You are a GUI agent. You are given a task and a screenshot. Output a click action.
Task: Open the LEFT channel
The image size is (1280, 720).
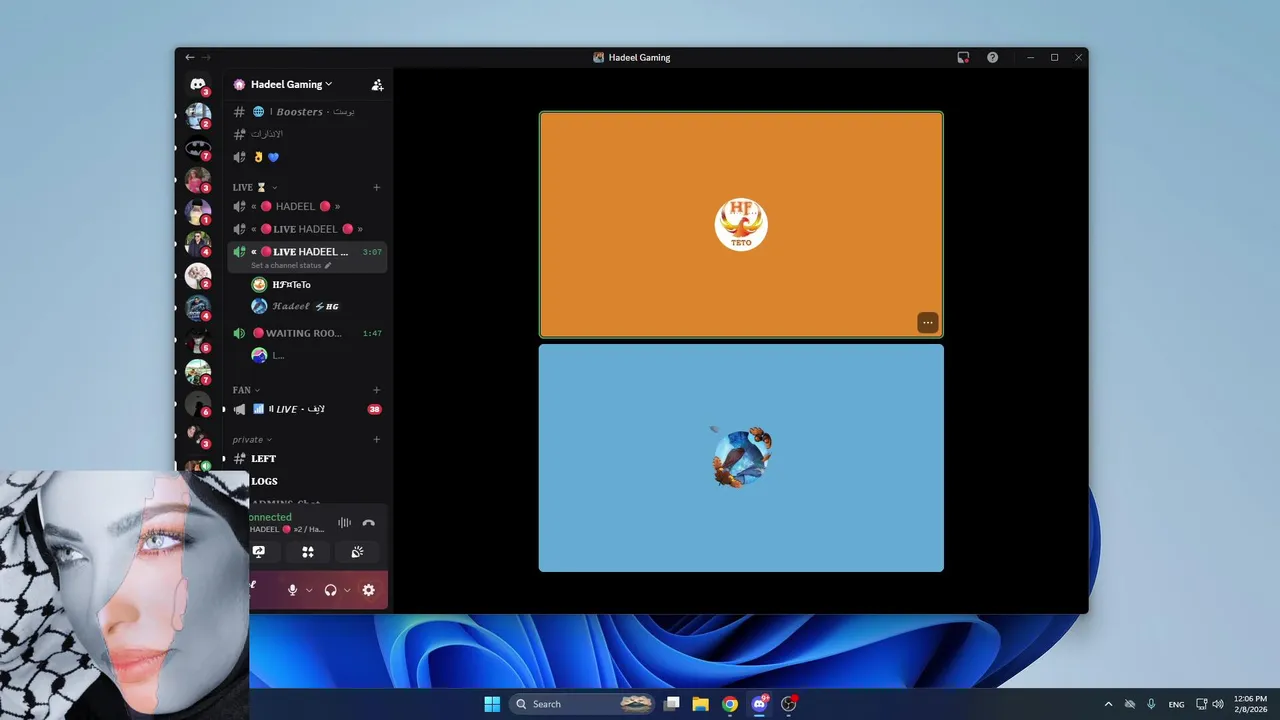click(307, 458)
